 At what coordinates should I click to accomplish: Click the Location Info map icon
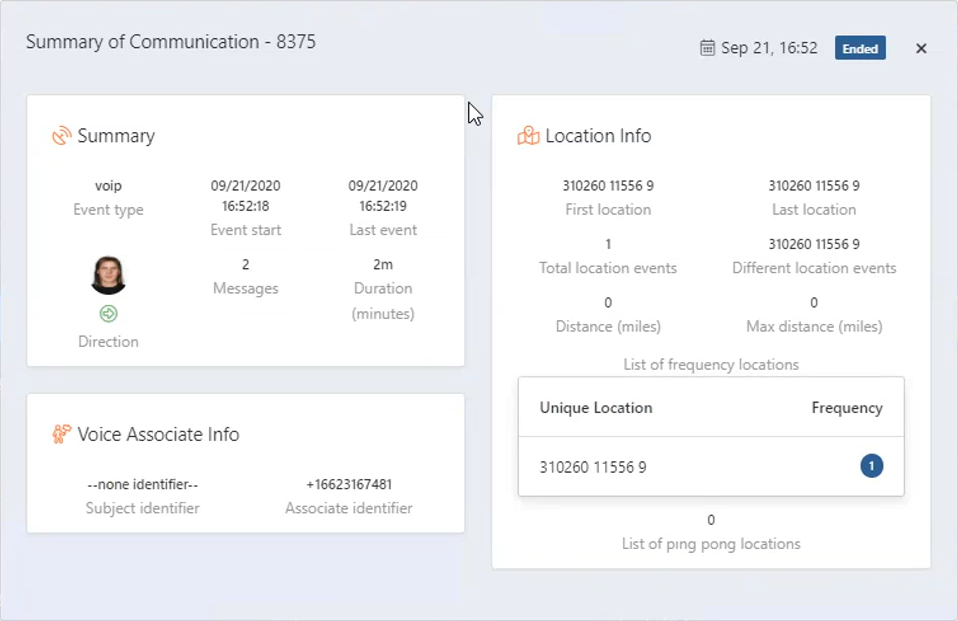coord(528,136)
